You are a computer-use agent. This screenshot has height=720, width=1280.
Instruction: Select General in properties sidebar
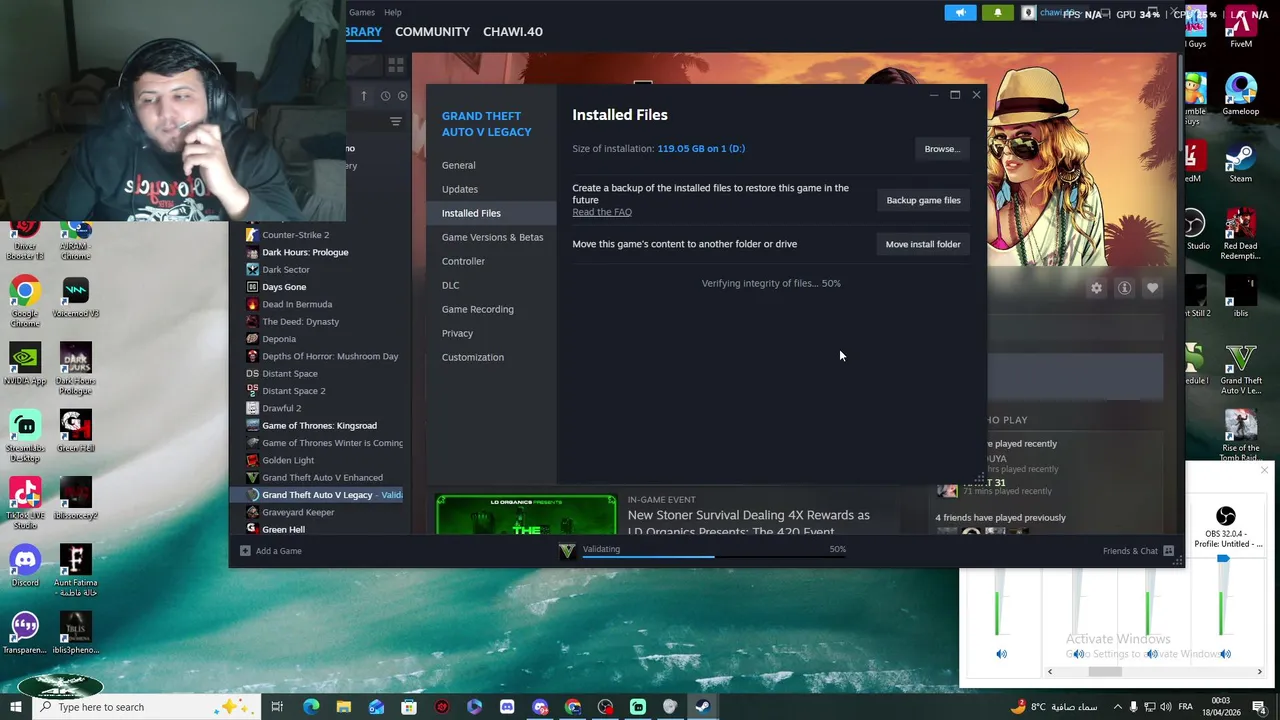tap(459, 165)
